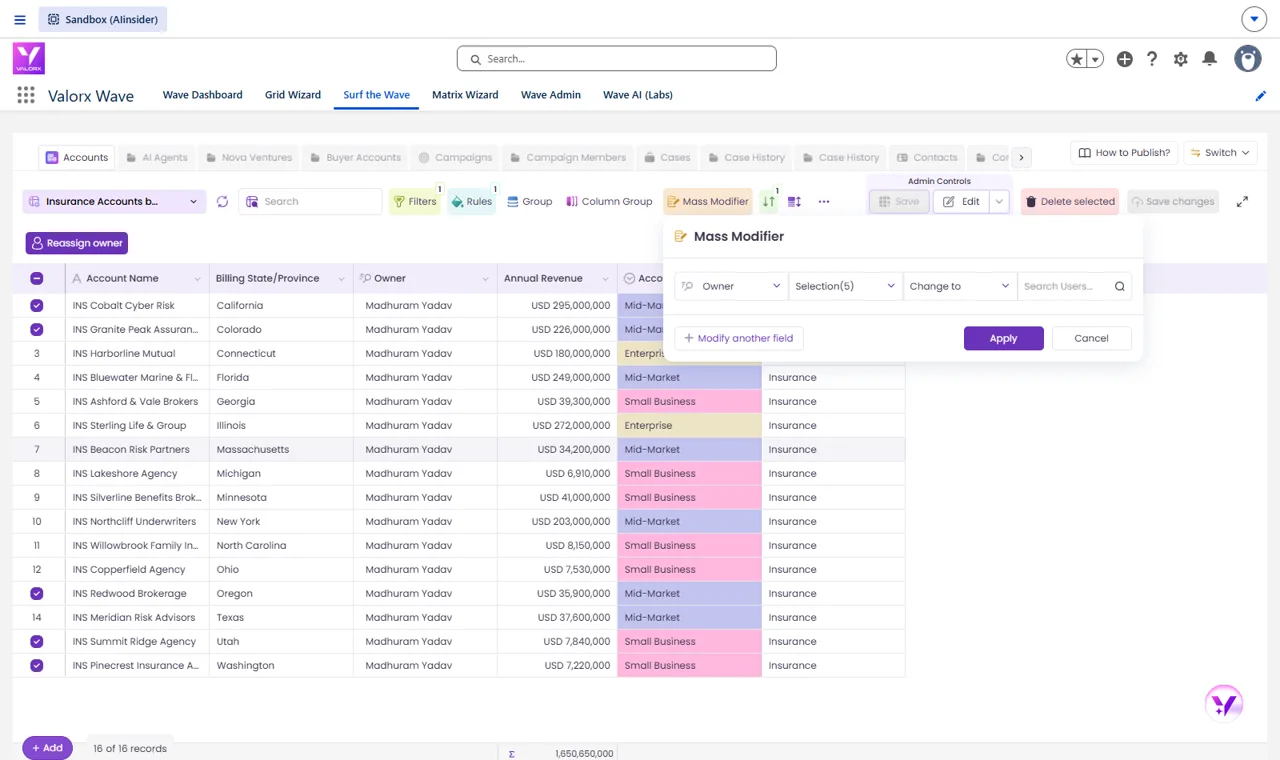Open the Change to dropdown

(959, 286)
